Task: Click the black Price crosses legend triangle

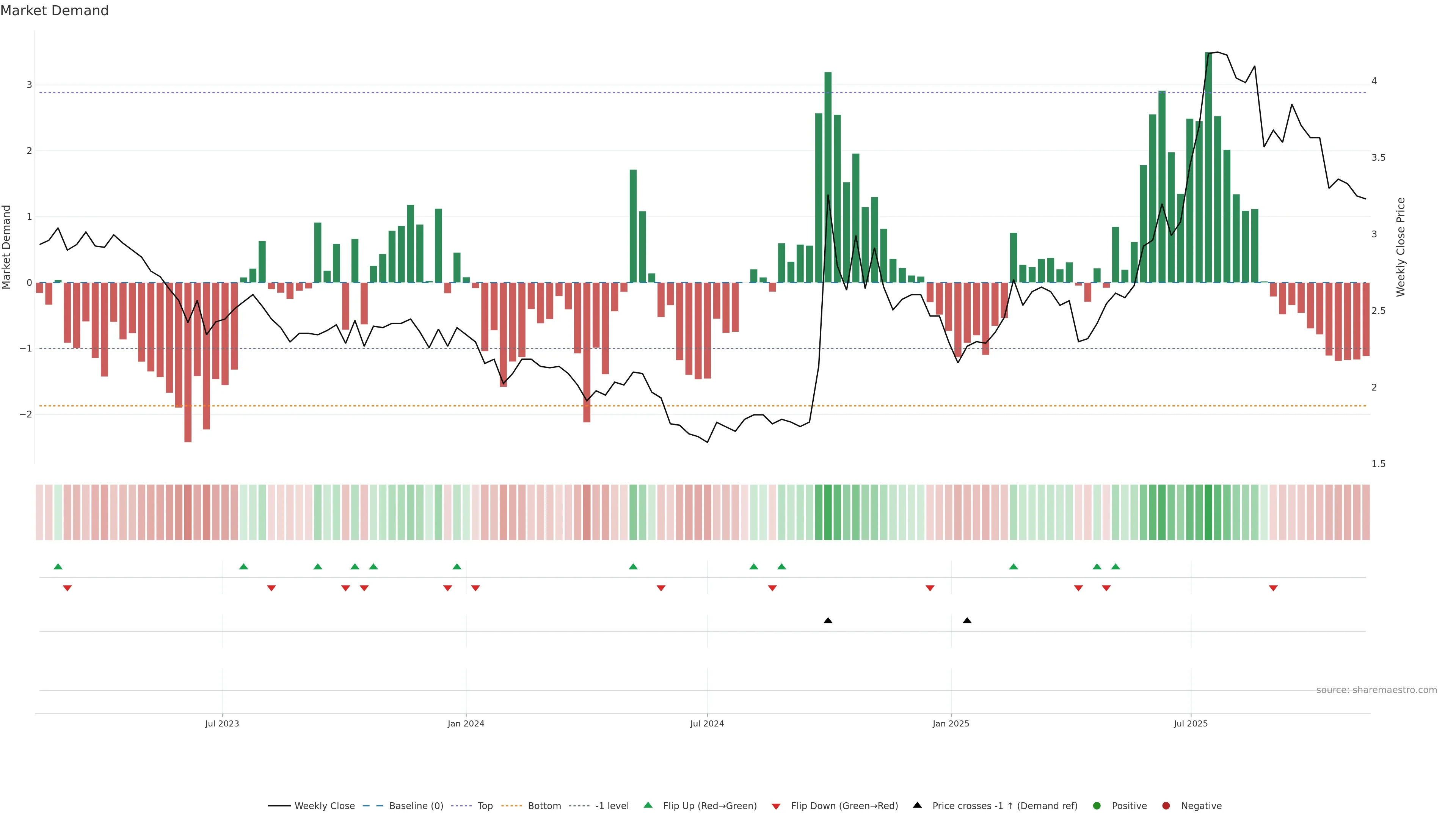Action: click(917, 805)
